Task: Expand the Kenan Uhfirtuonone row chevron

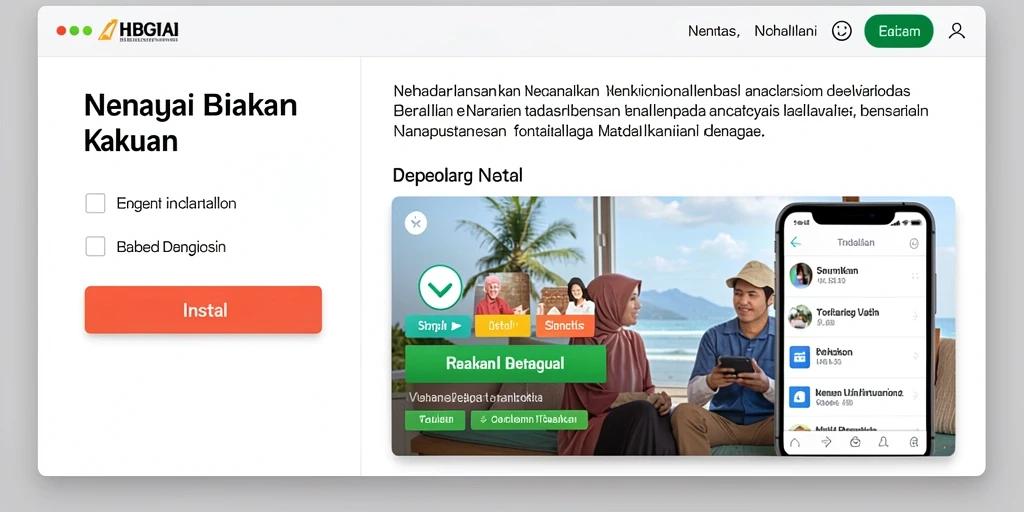Action: coord(915,396)
